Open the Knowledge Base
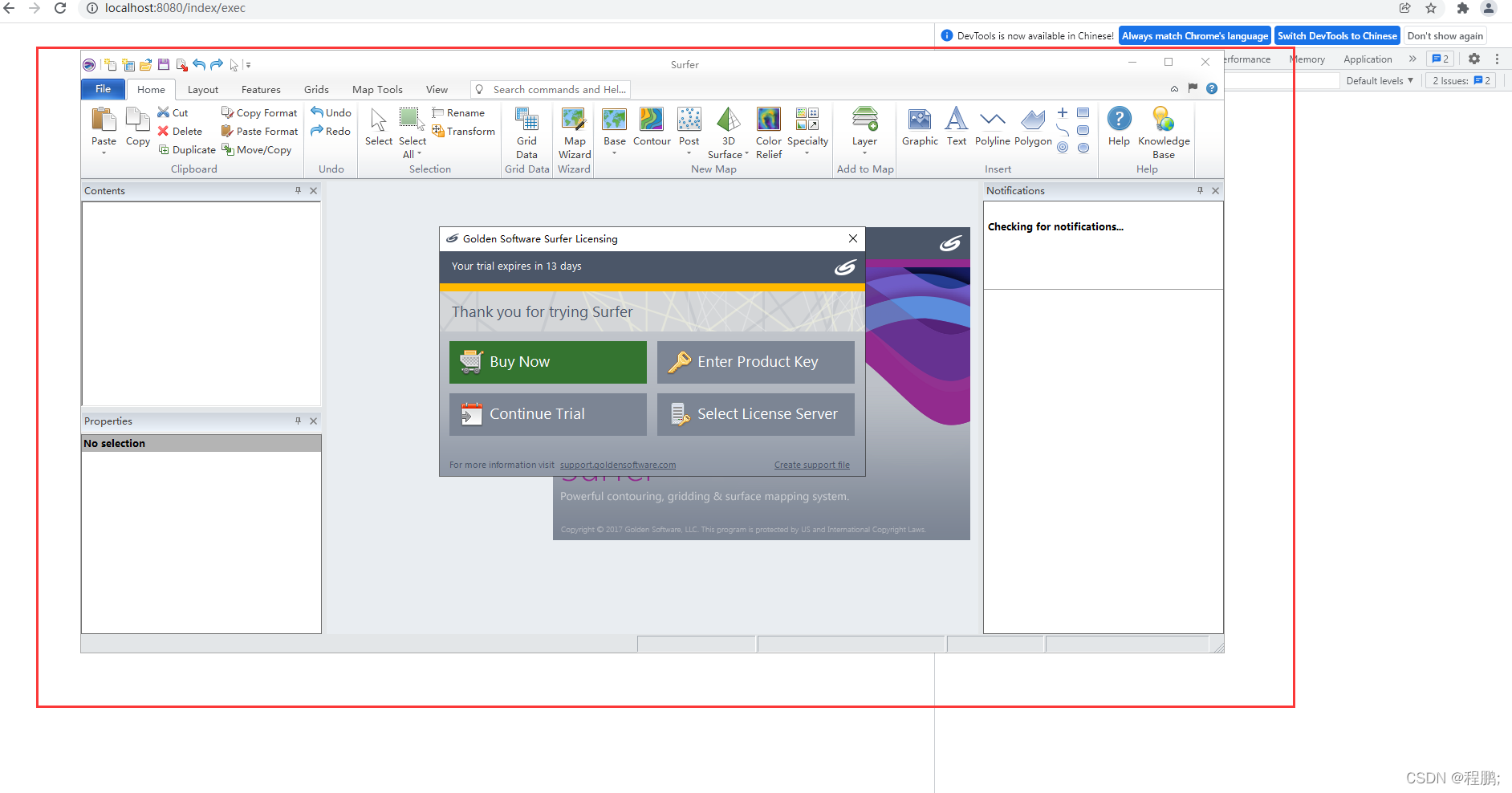The image size is (1512, 793). (1164, 133)
